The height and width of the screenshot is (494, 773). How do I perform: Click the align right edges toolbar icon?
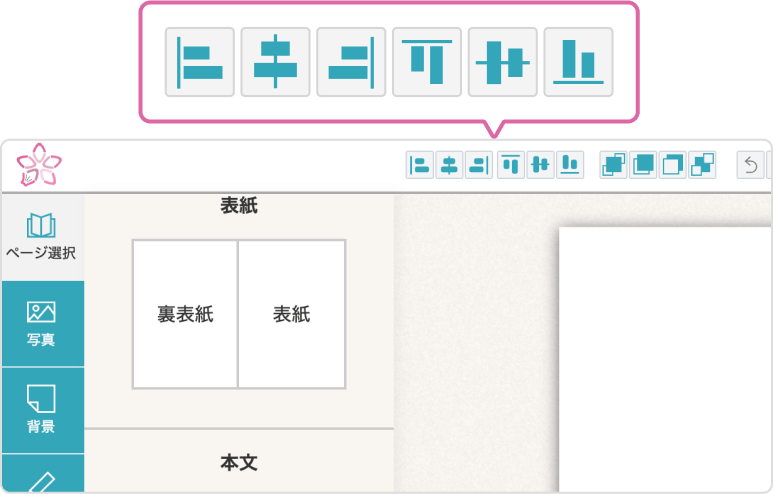tap(479, 165)
